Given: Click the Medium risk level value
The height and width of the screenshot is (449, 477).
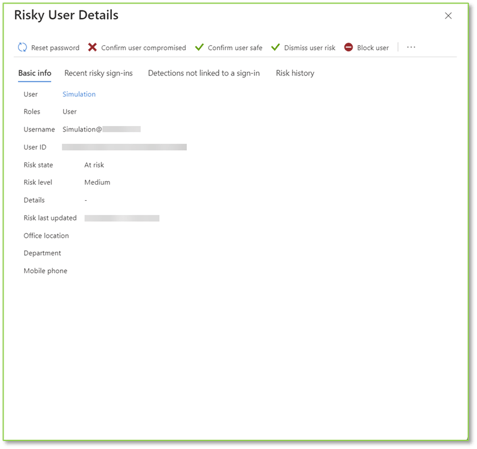Looking at the screenshot, I should click(x=97, y=182).
